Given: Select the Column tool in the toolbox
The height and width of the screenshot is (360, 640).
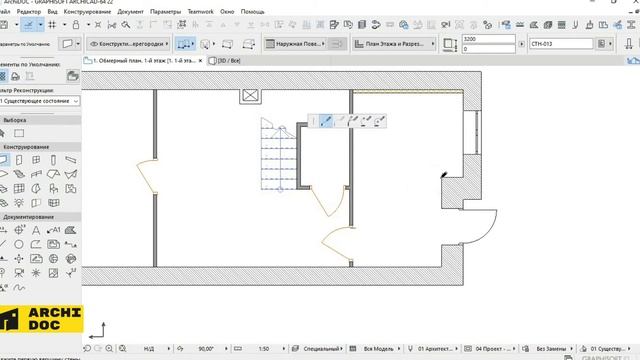Looking at the screenshot, I should pyautogui.click(x=53, y=160).
